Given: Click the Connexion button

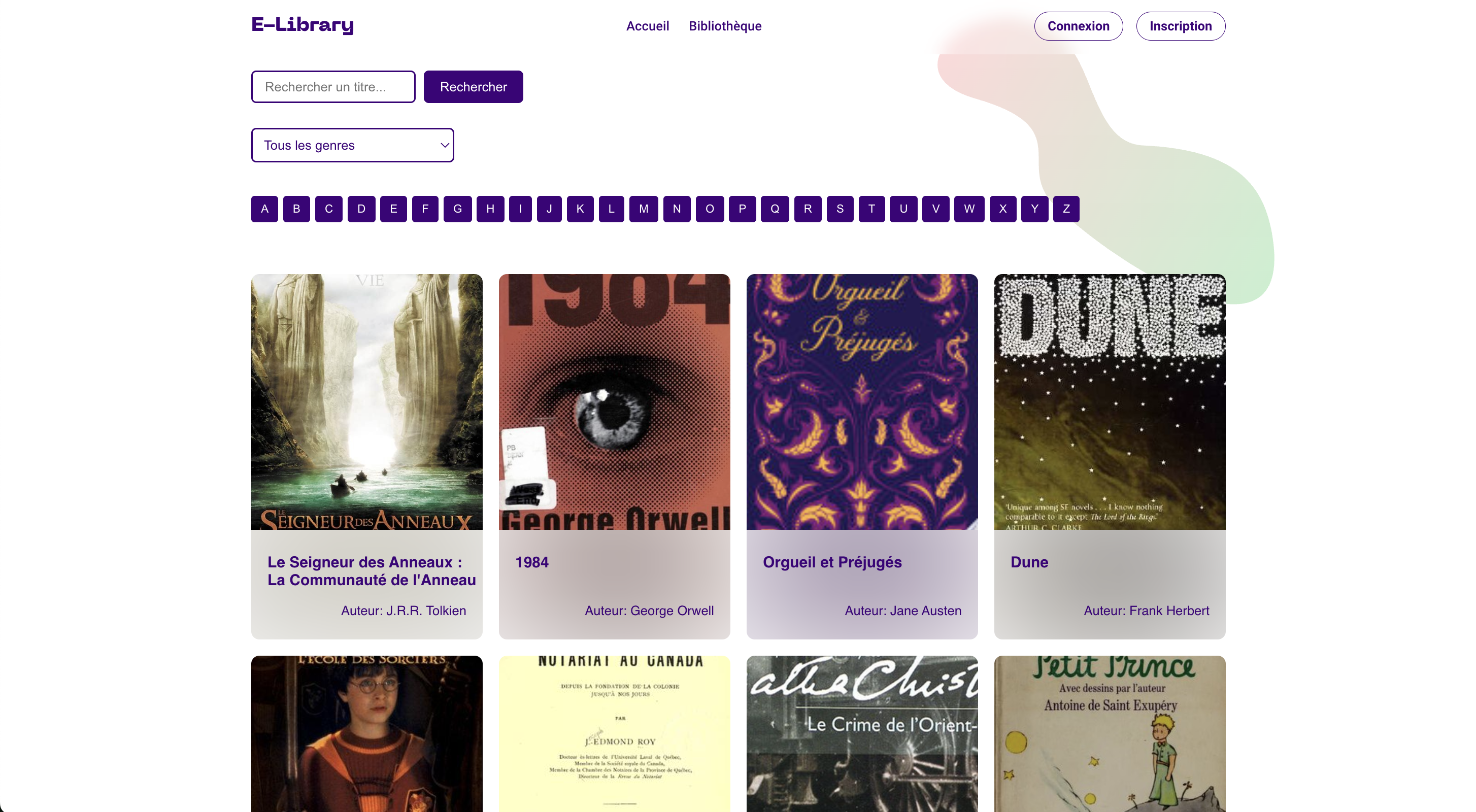Looking at the screenshot, I should pyautogui.click(x=1079, y=26).
